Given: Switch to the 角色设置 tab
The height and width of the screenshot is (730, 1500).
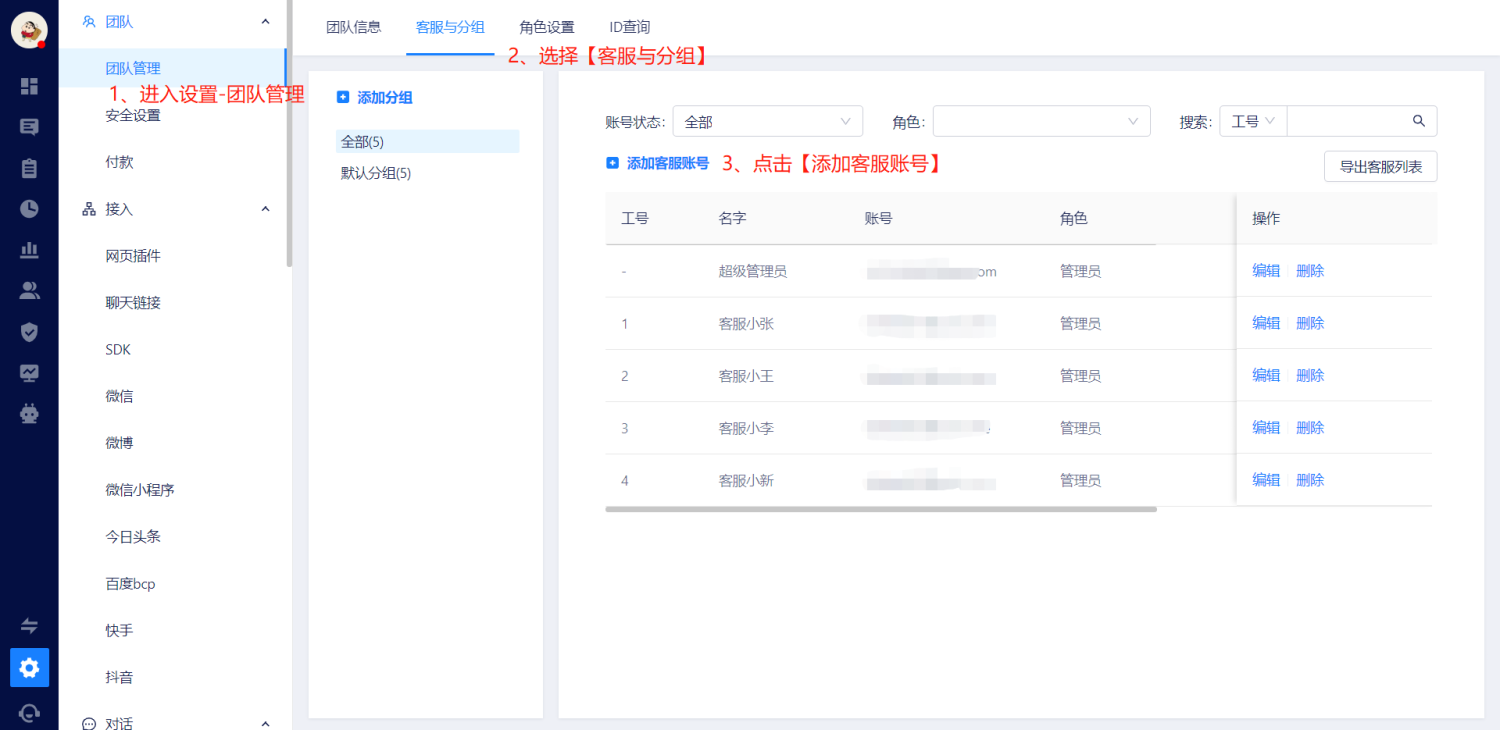Looking at the screenshot, I should point(547,27).
